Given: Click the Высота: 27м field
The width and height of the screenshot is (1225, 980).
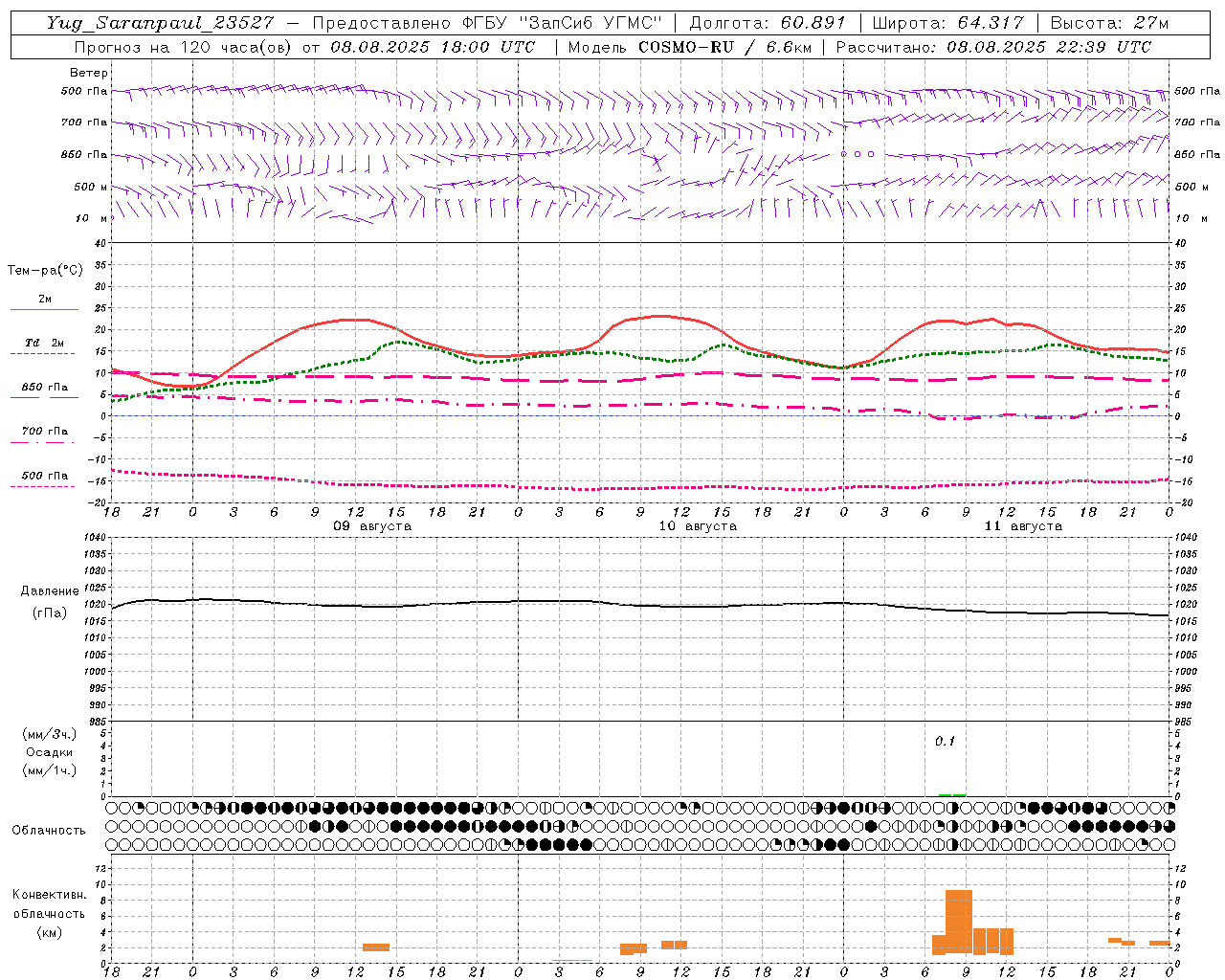Looking at the screenshot, I should pos(1109,24).
